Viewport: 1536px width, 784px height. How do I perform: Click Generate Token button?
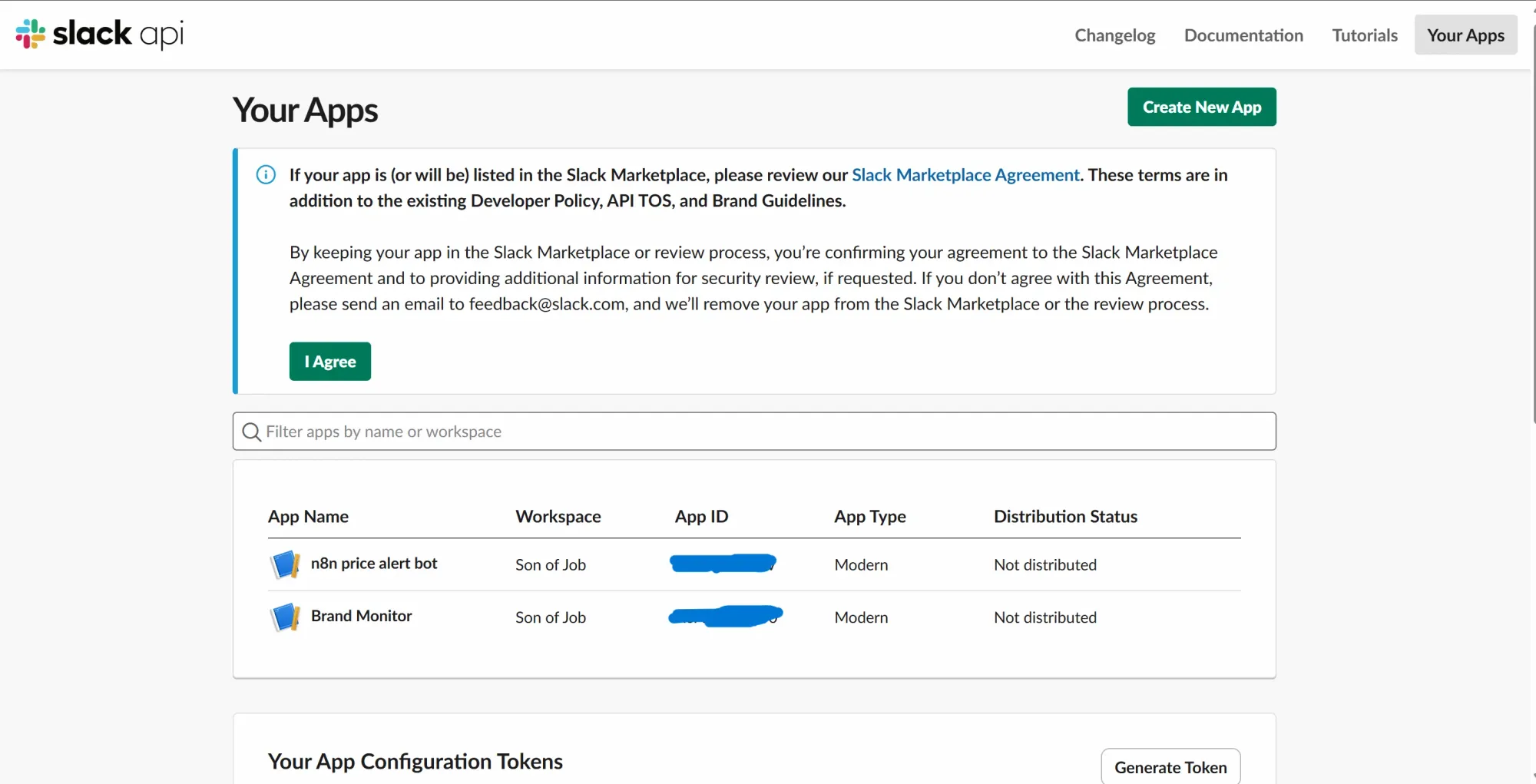[x=1170, y=766]
